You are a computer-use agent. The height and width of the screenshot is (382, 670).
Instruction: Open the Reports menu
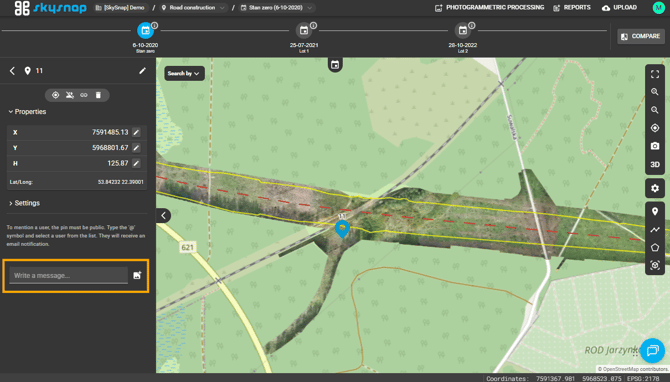click(572, 8)
